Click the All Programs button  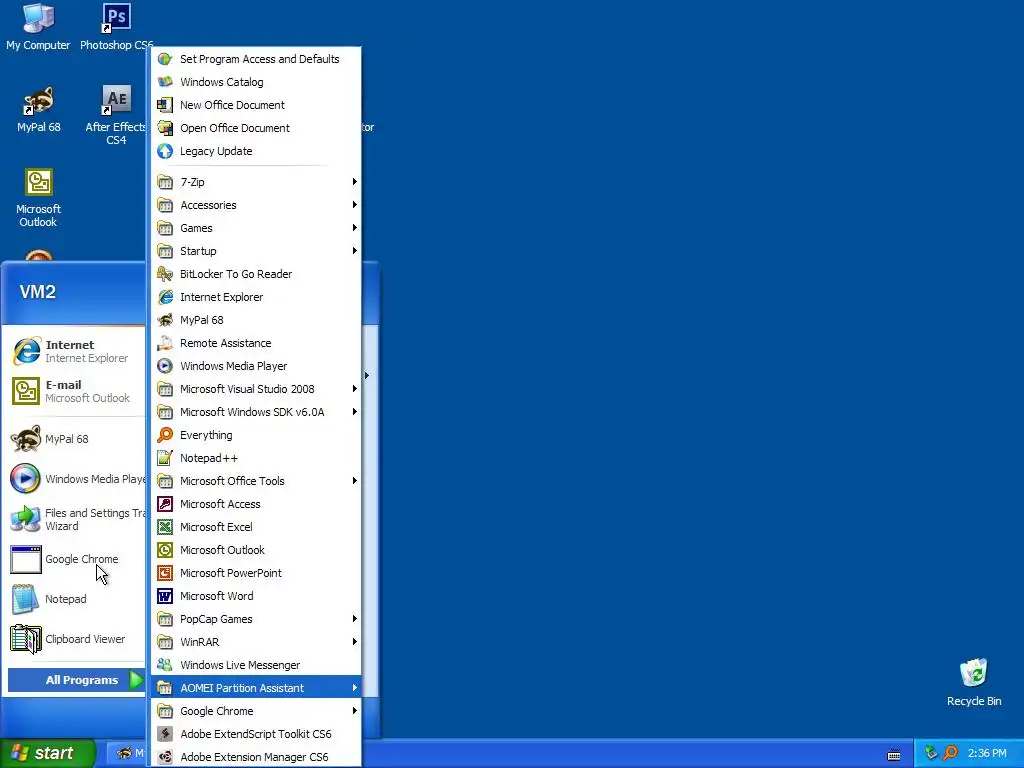(x=76, y=680)
